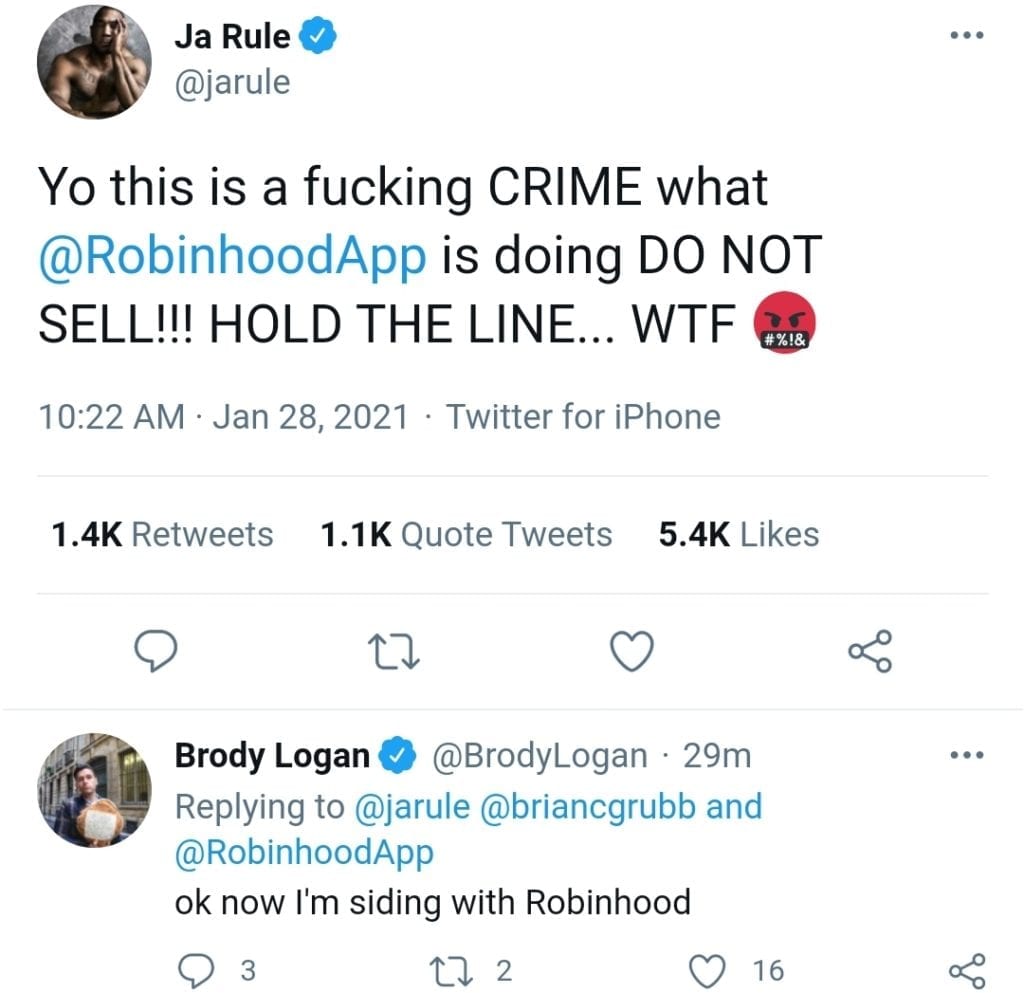Reply to Brody Logan's comment
Screen dimensions: 1024x993
click(196, 971)
